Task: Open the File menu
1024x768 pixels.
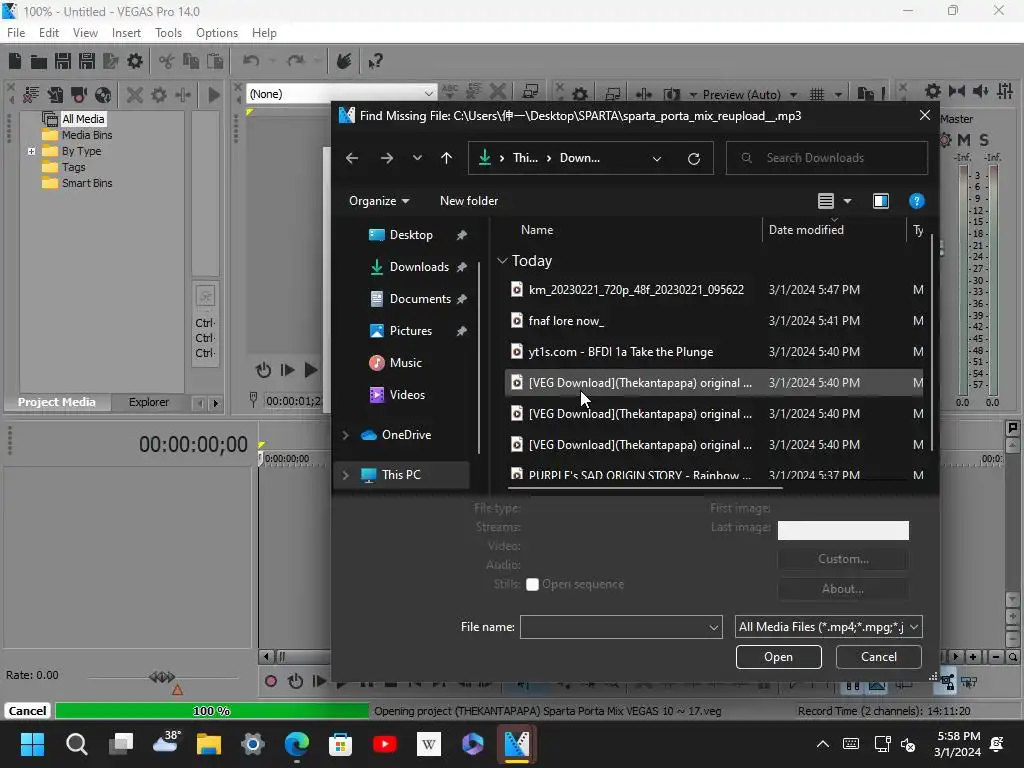Action: tap(16, 33)
